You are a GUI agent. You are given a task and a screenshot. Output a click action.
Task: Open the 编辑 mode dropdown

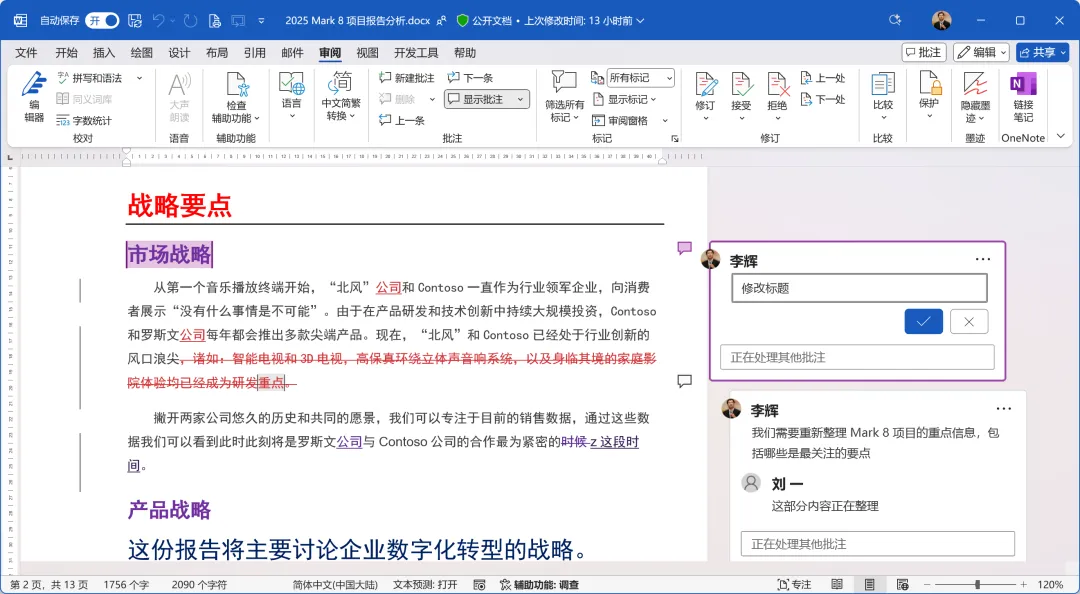click(x=981, y=52)
